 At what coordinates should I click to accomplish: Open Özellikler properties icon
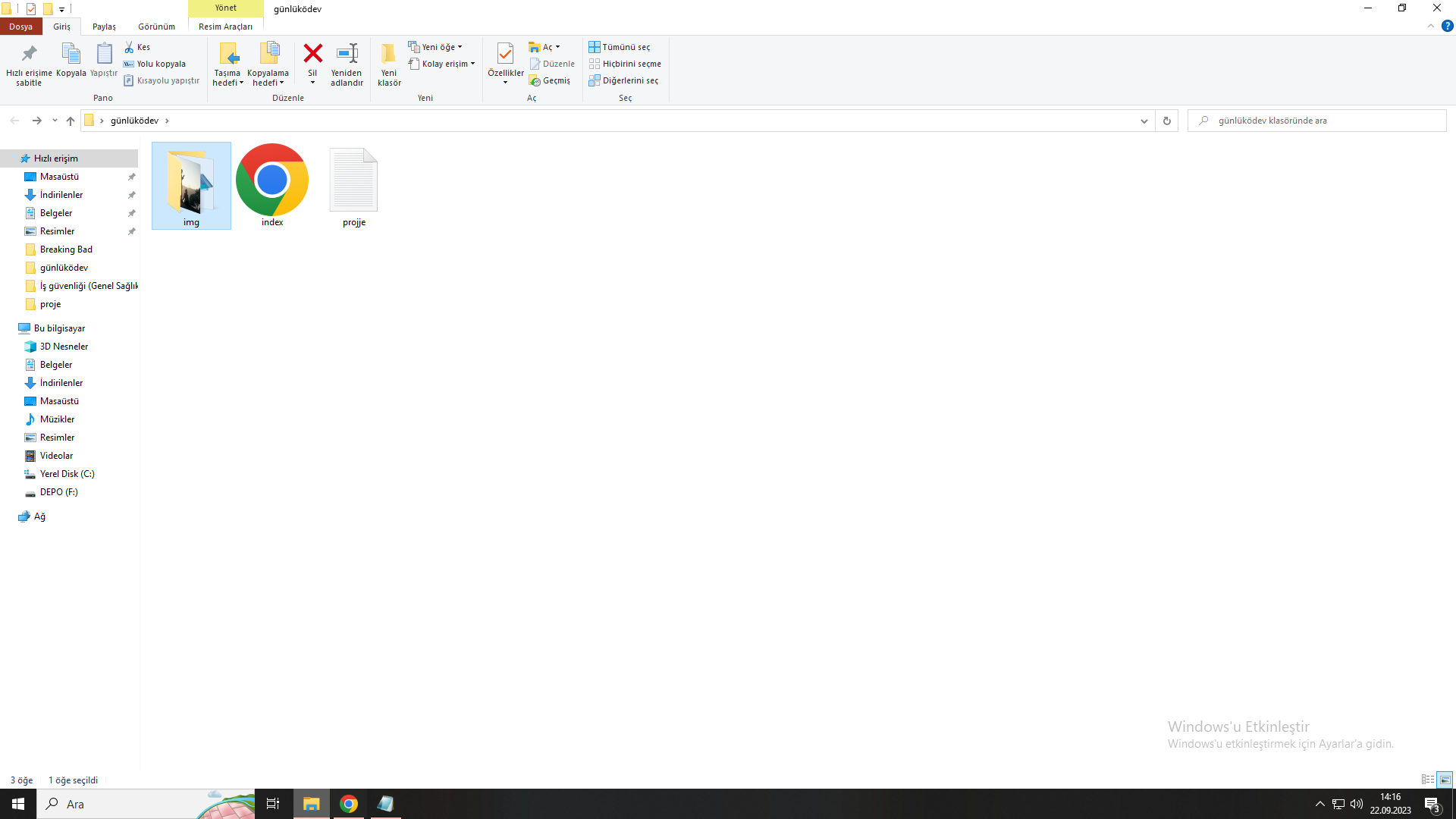(505, 54)
